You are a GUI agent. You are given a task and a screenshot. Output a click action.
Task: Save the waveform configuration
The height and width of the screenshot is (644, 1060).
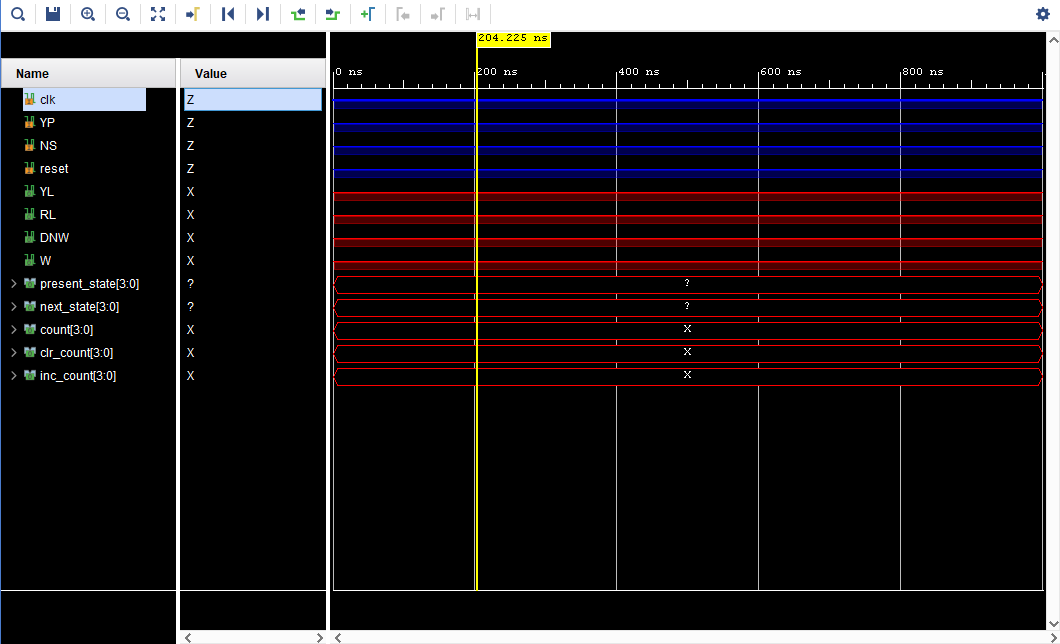53,14
